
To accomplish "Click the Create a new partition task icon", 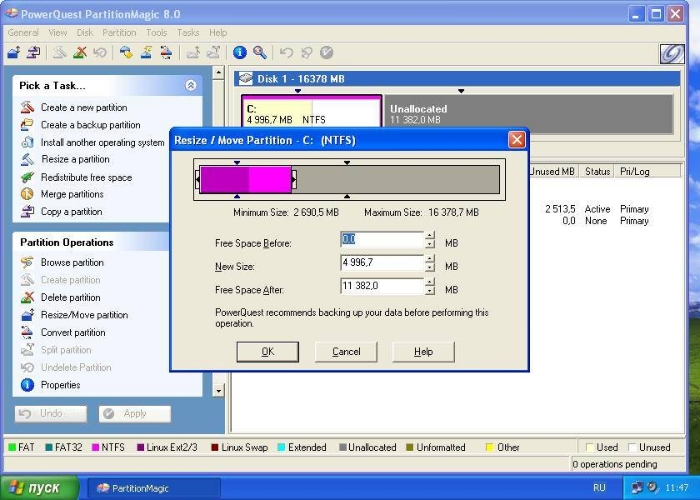I will click(x=27, y=108).
